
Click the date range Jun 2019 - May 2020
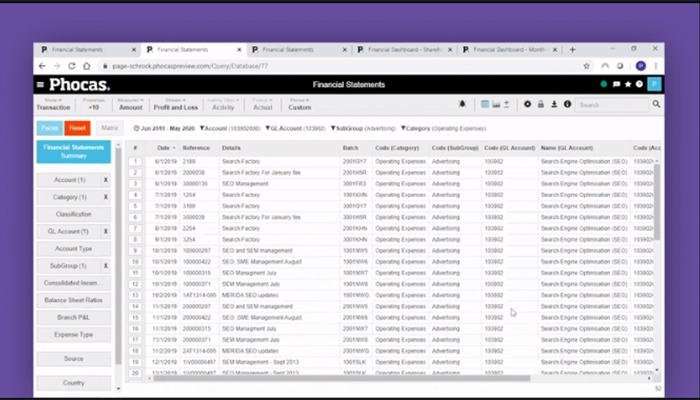pos(164,129)
